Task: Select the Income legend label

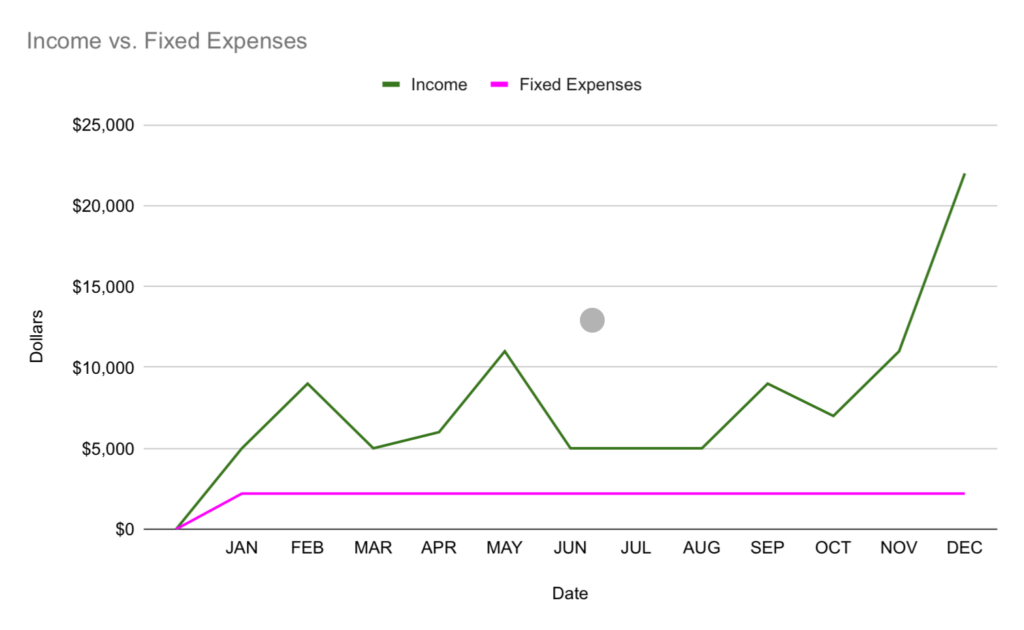Action: [x=439, y=85]
